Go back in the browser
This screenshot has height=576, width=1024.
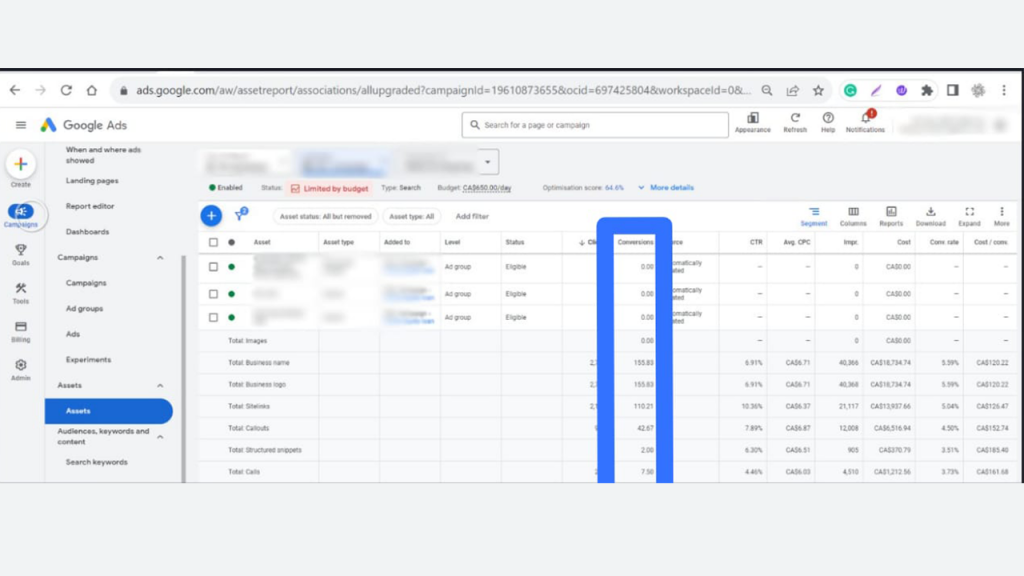click(15, 90)
